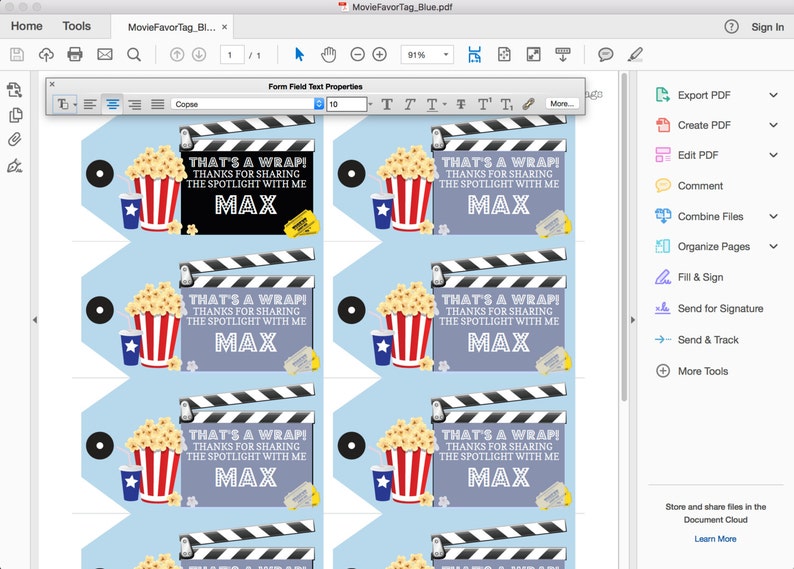Viewport: 794px width, 569px height.
Task: Click the Save file icon
Action: (17, 54)
